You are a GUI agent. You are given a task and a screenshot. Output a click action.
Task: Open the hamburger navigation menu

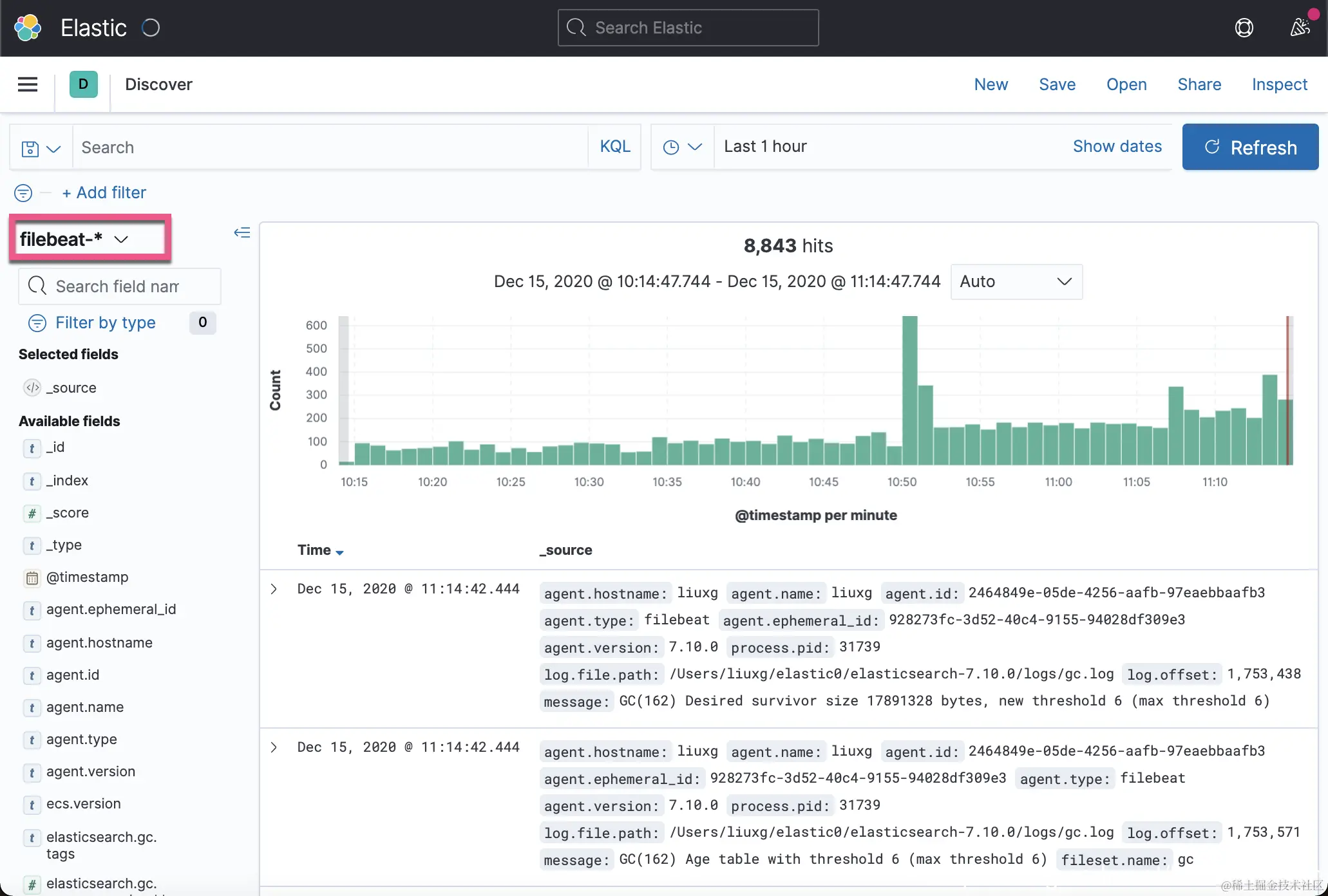27,84
